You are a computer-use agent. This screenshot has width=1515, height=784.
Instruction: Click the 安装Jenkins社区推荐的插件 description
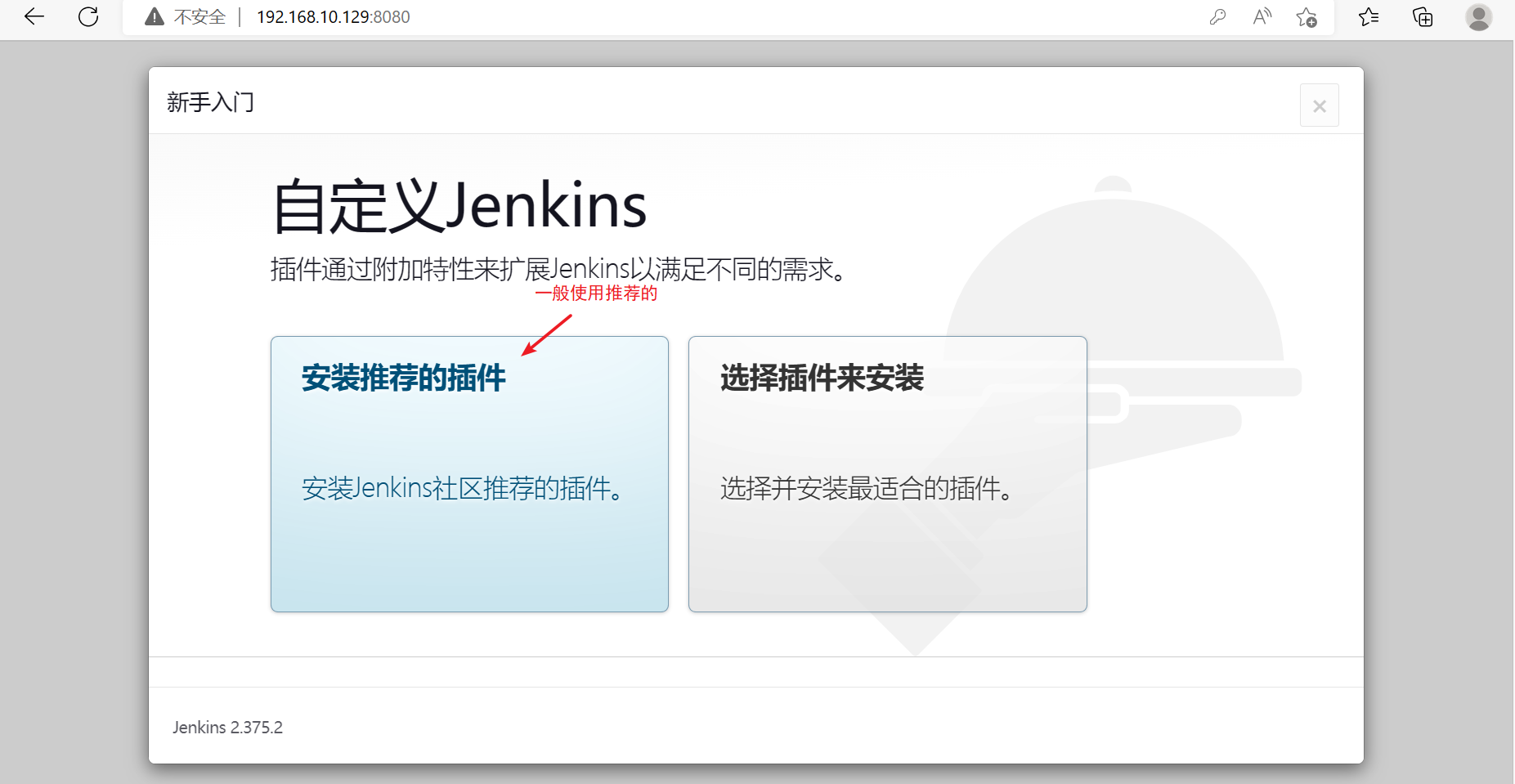coord(462,488)
